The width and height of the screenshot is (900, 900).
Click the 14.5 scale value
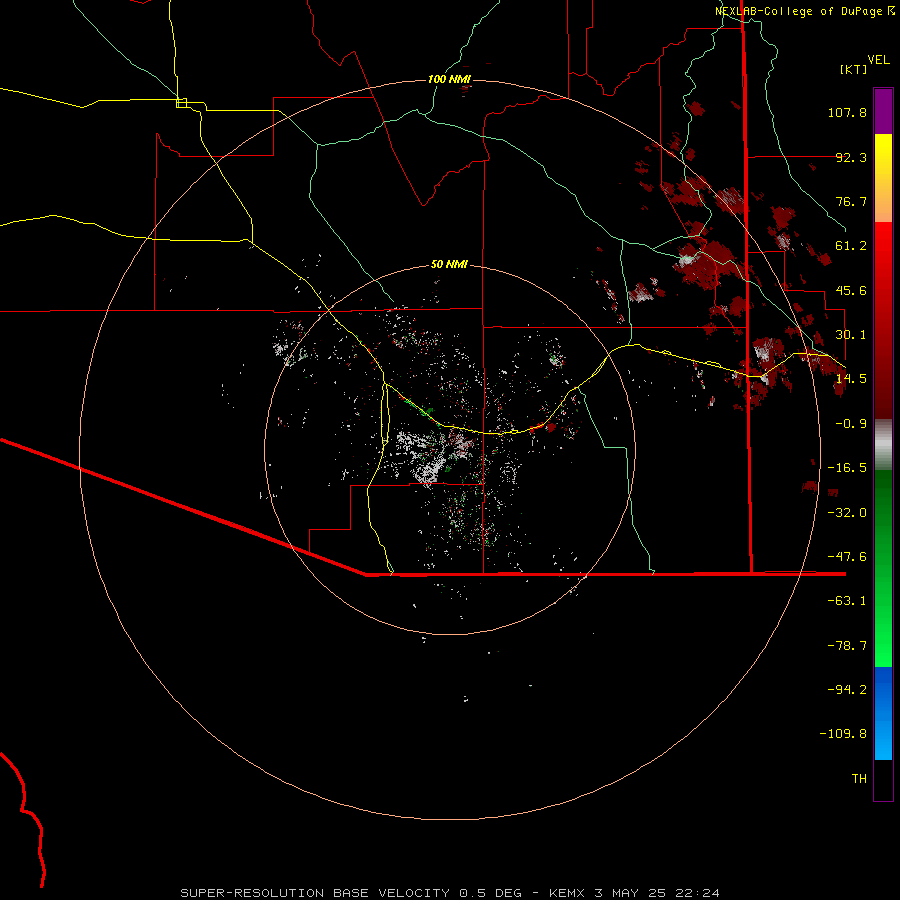click(851, 379)
